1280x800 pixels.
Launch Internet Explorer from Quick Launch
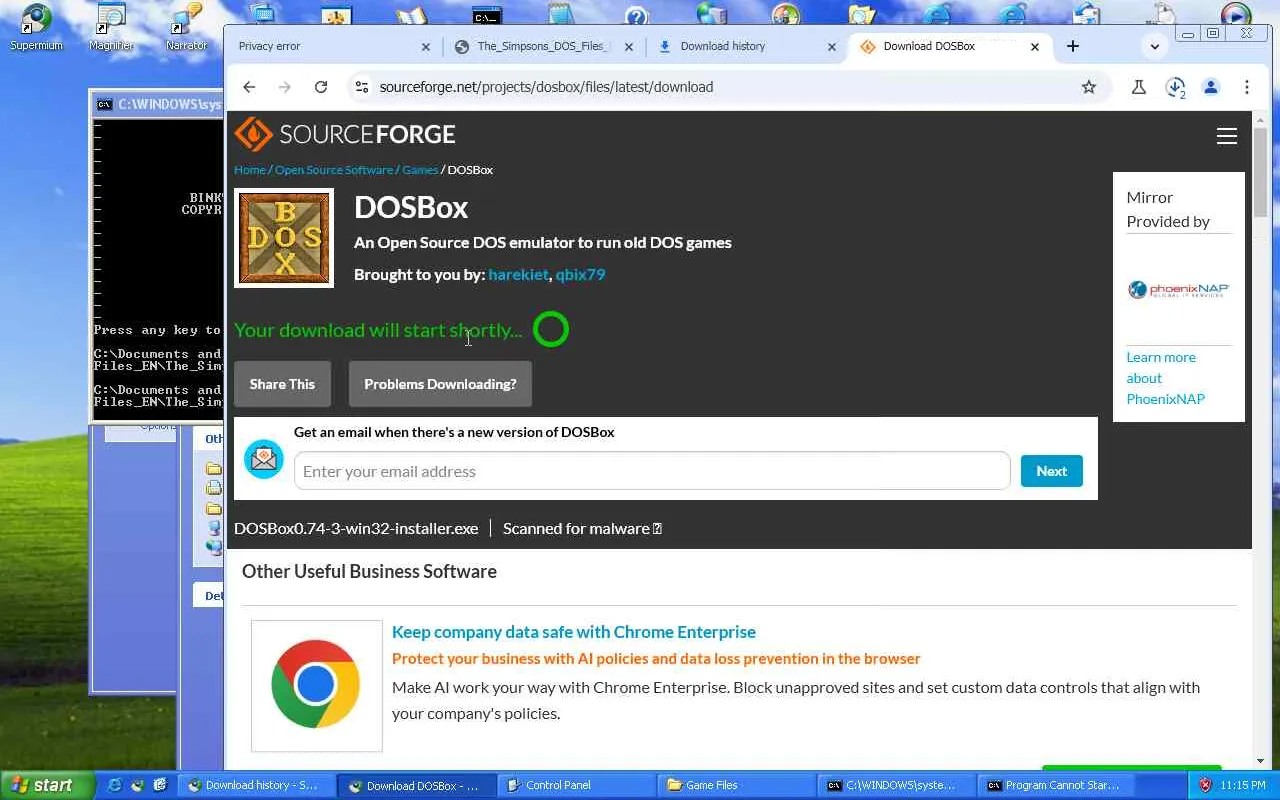coord(115,785)
